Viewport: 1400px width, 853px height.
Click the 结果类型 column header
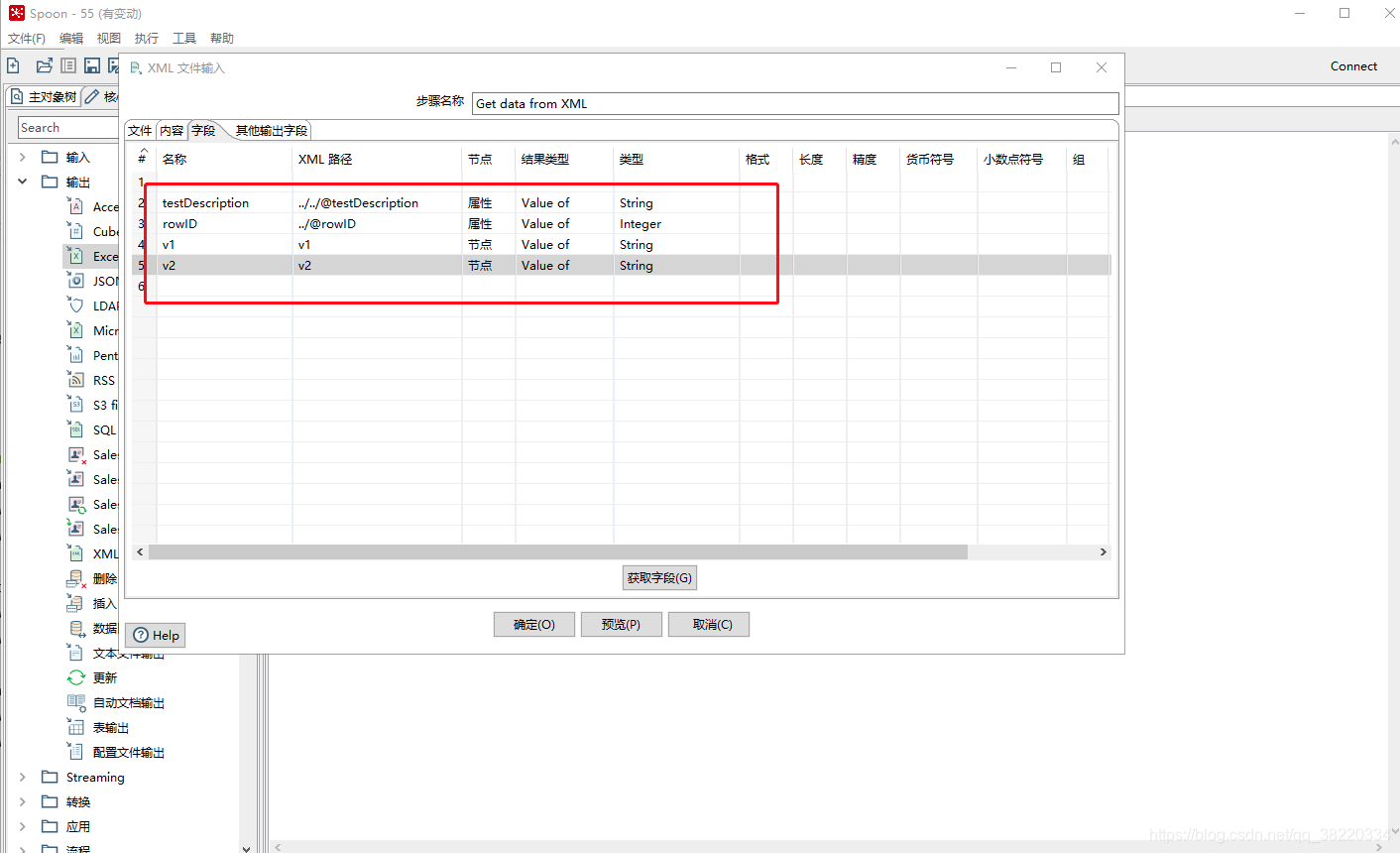(x=564, y=159)
